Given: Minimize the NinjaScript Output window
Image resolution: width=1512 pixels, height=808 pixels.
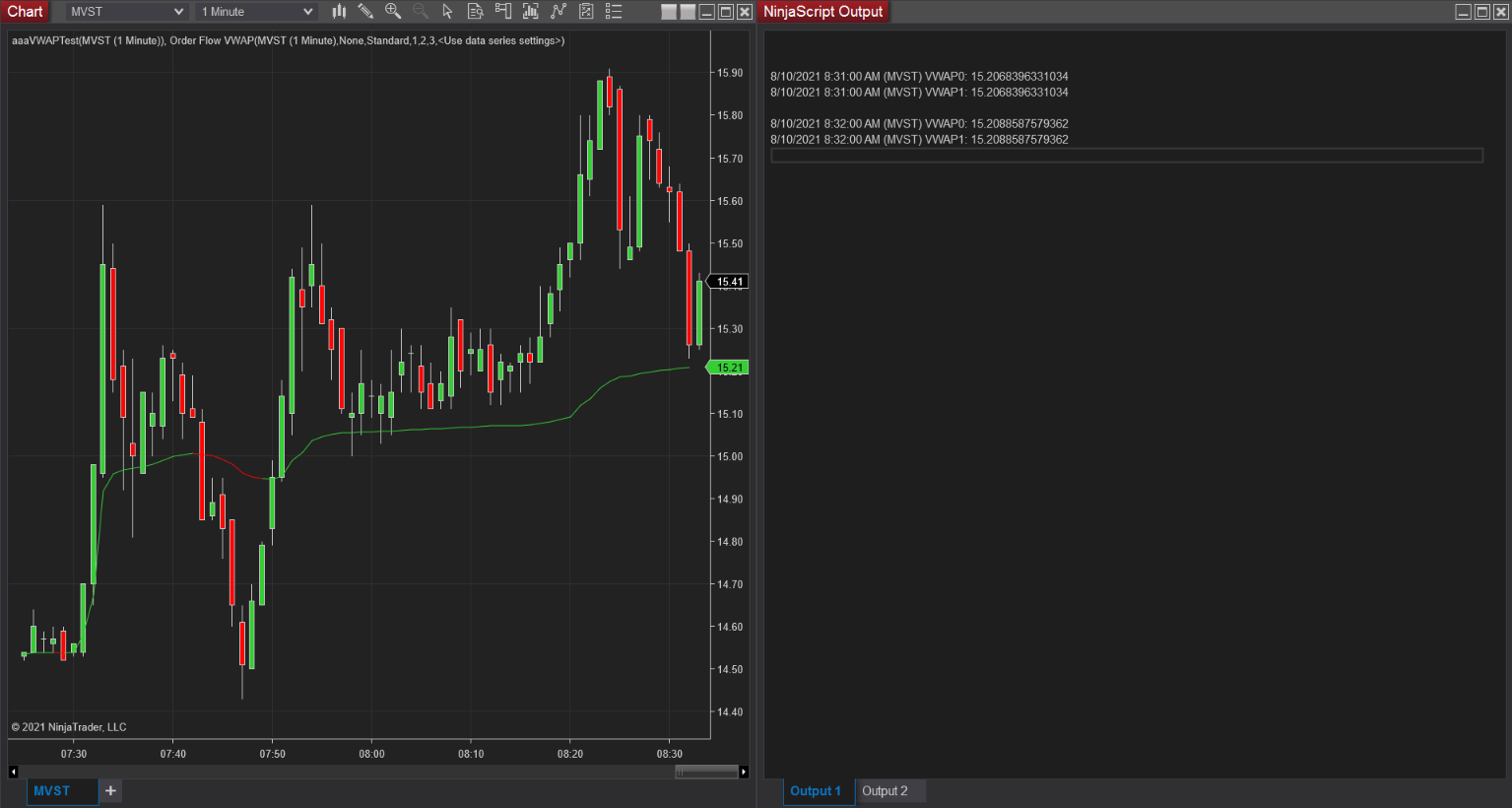Looking at the screenshot, I should 1464,12.
